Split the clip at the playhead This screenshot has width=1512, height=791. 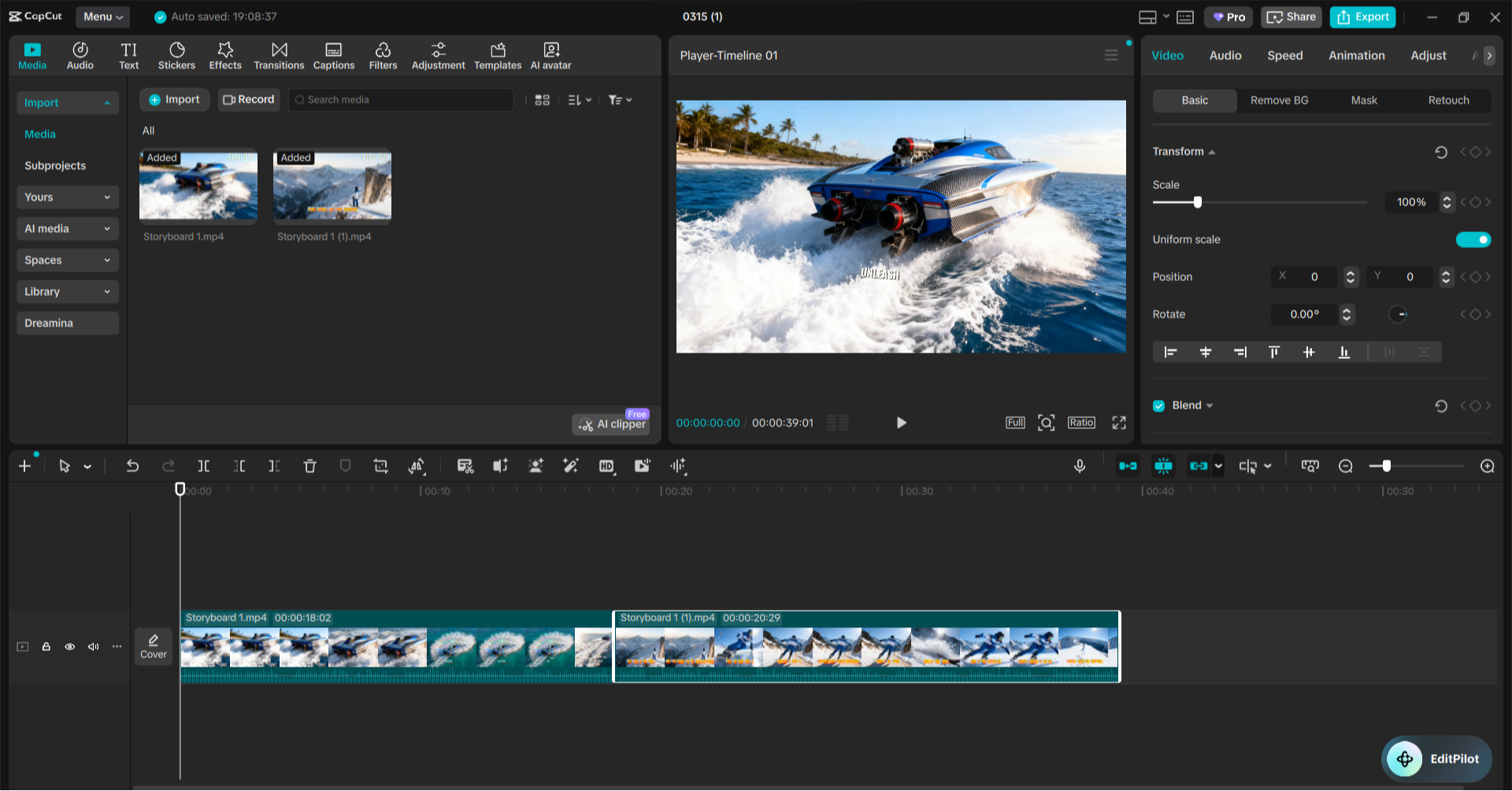203,465
